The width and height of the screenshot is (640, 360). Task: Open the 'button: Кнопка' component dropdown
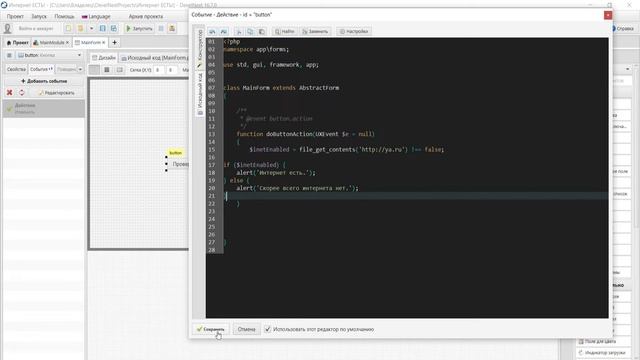tap(49, 55)
